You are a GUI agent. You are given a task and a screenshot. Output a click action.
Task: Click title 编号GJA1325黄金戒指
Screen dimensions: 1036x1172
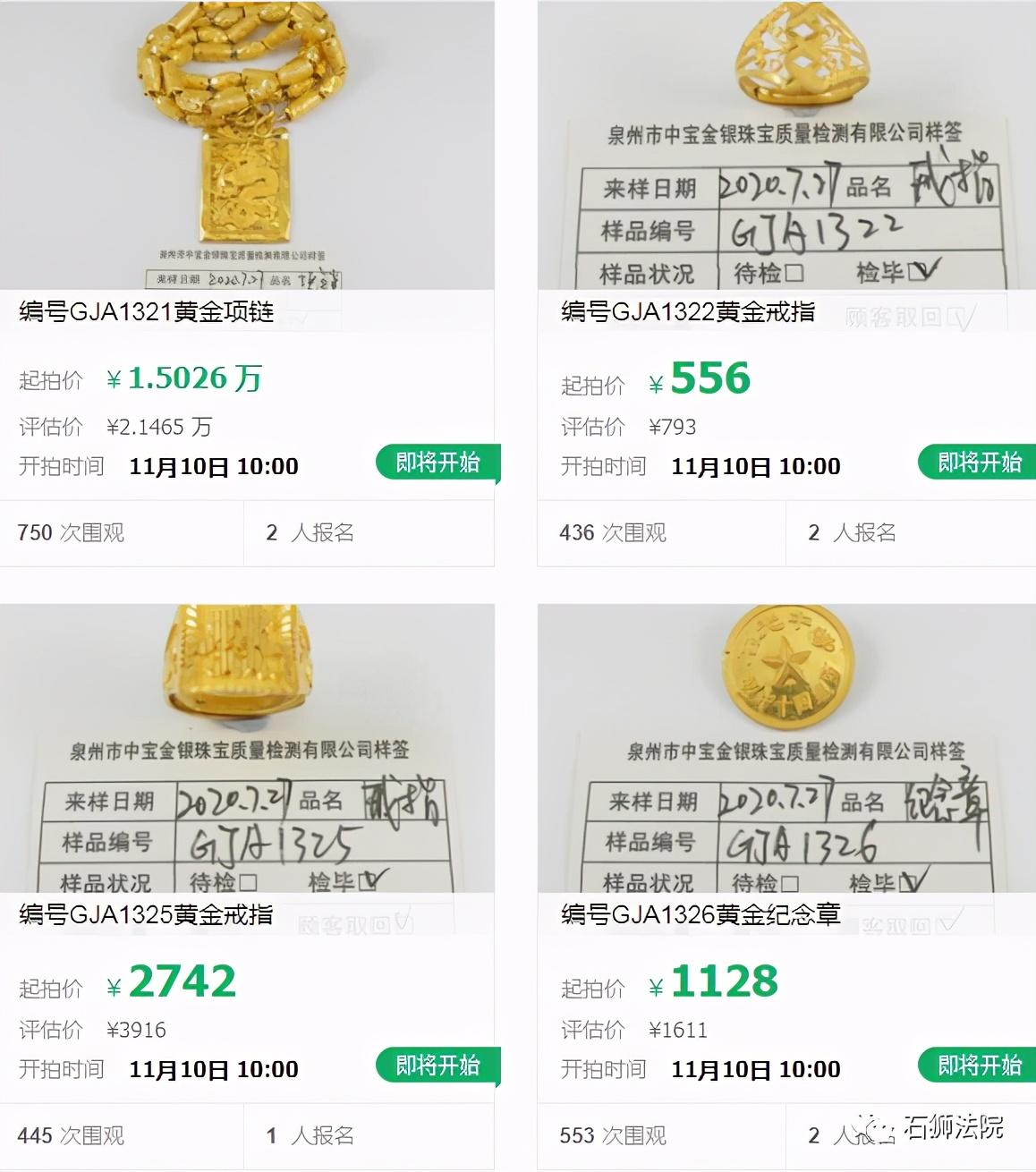click(147, 914)
